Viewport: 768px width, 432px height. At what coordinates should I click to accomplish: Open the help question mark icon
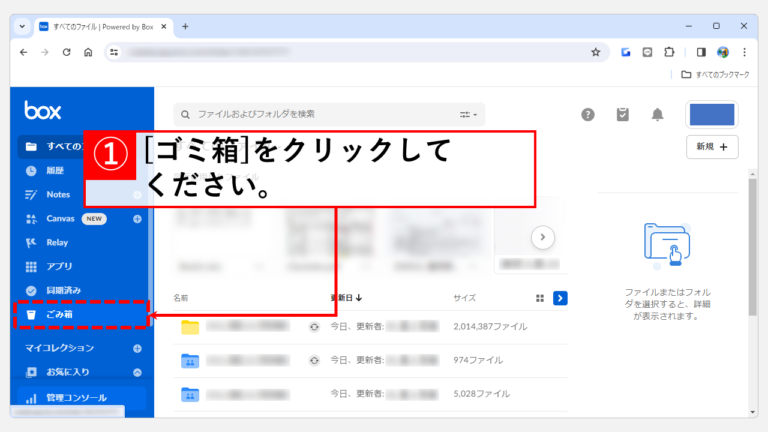(x=588, y=115)
